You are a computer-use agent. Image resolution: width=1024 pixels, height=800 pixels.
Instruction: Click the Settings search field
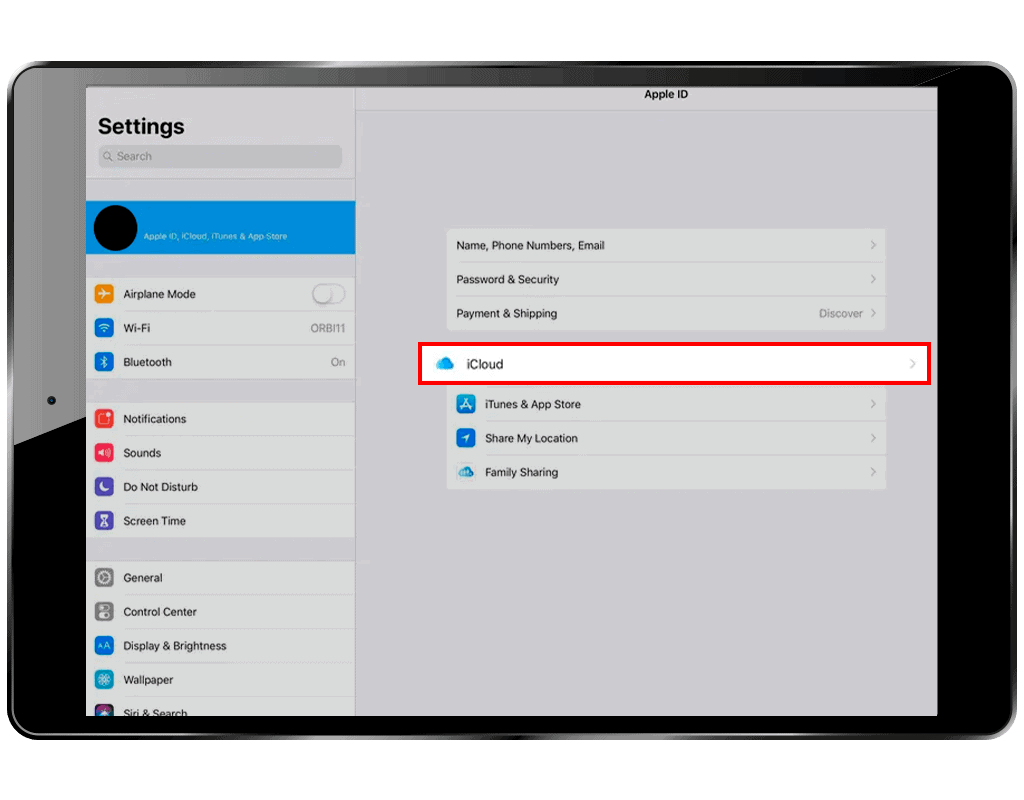click(x=220, y=156)
